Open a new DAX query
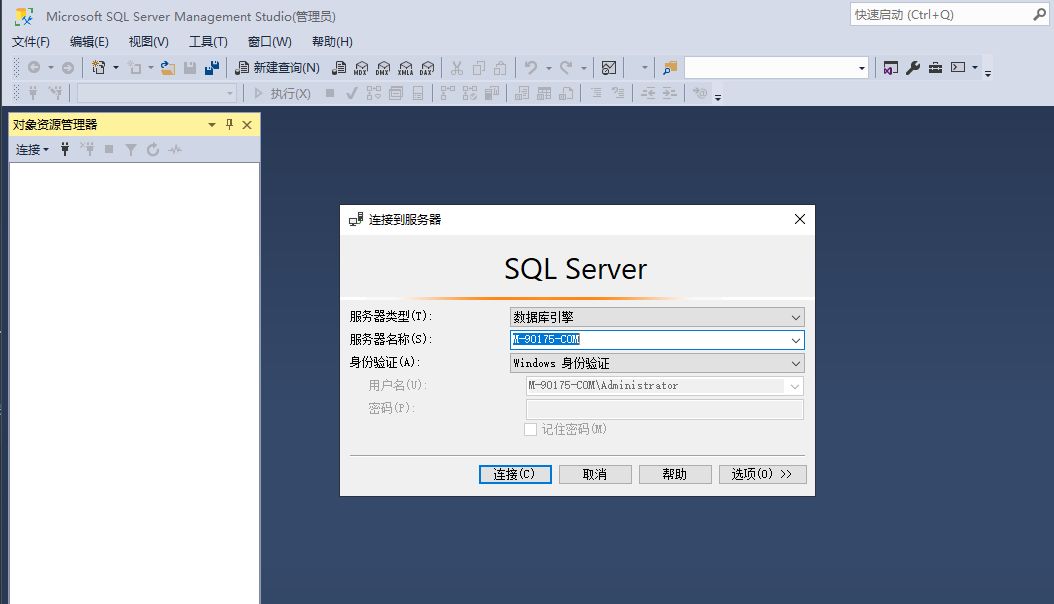Image resolution: width=1054 pixels, height=604 pixels. click(x=427, y=67)
